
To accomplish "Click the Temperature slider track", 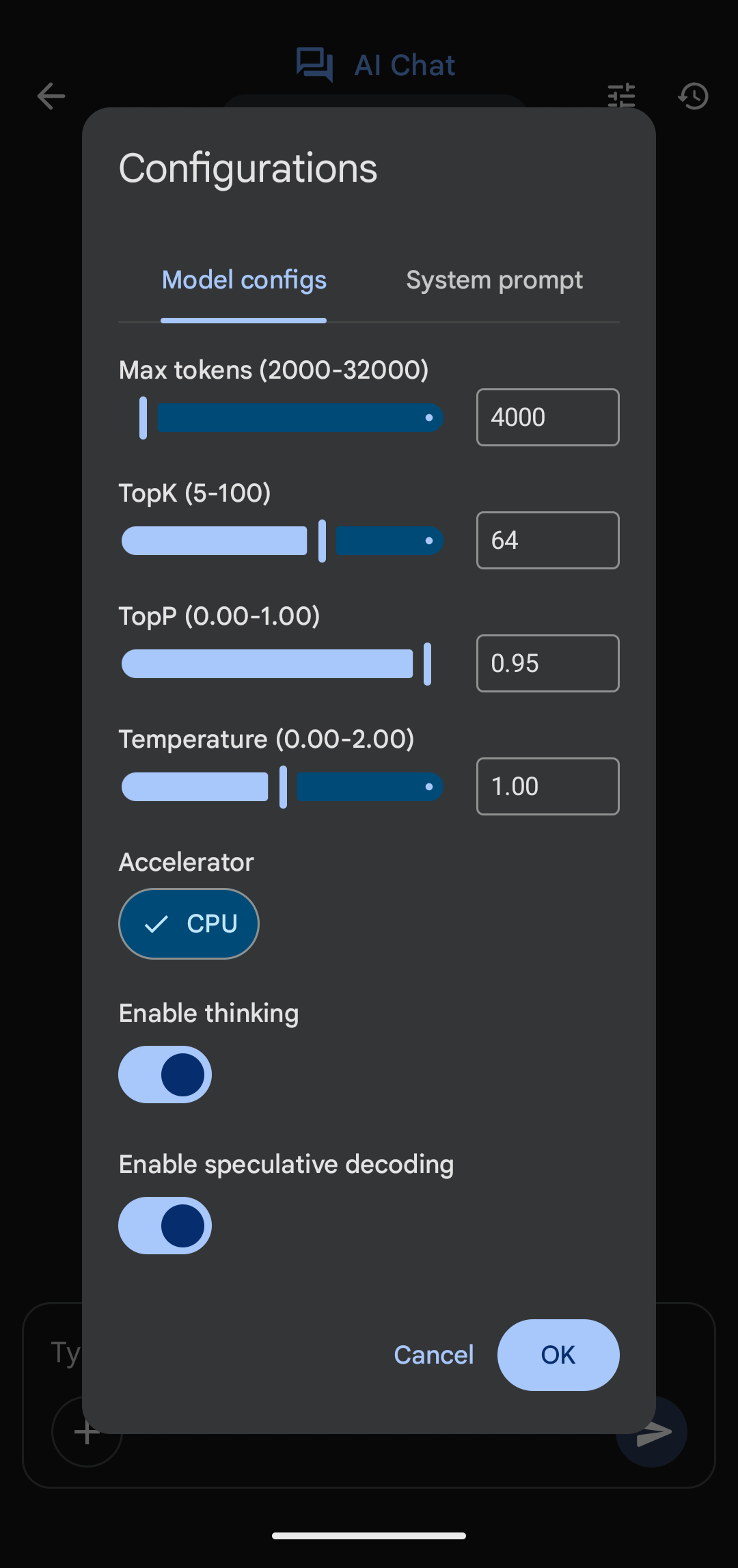I will point(282,787).
